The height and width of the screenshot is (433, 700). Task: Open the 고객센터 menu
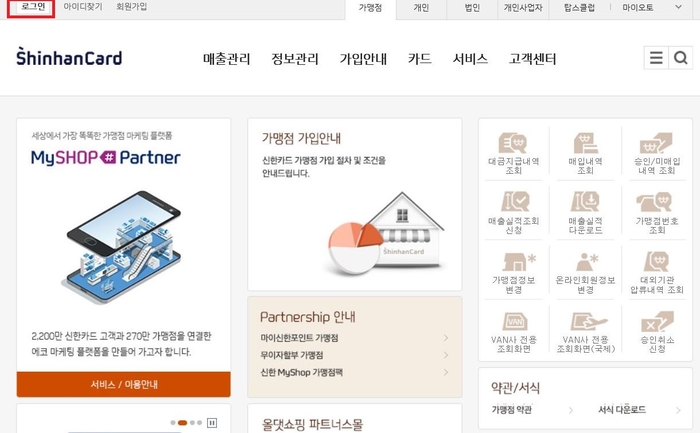click(x=533, y=59)
